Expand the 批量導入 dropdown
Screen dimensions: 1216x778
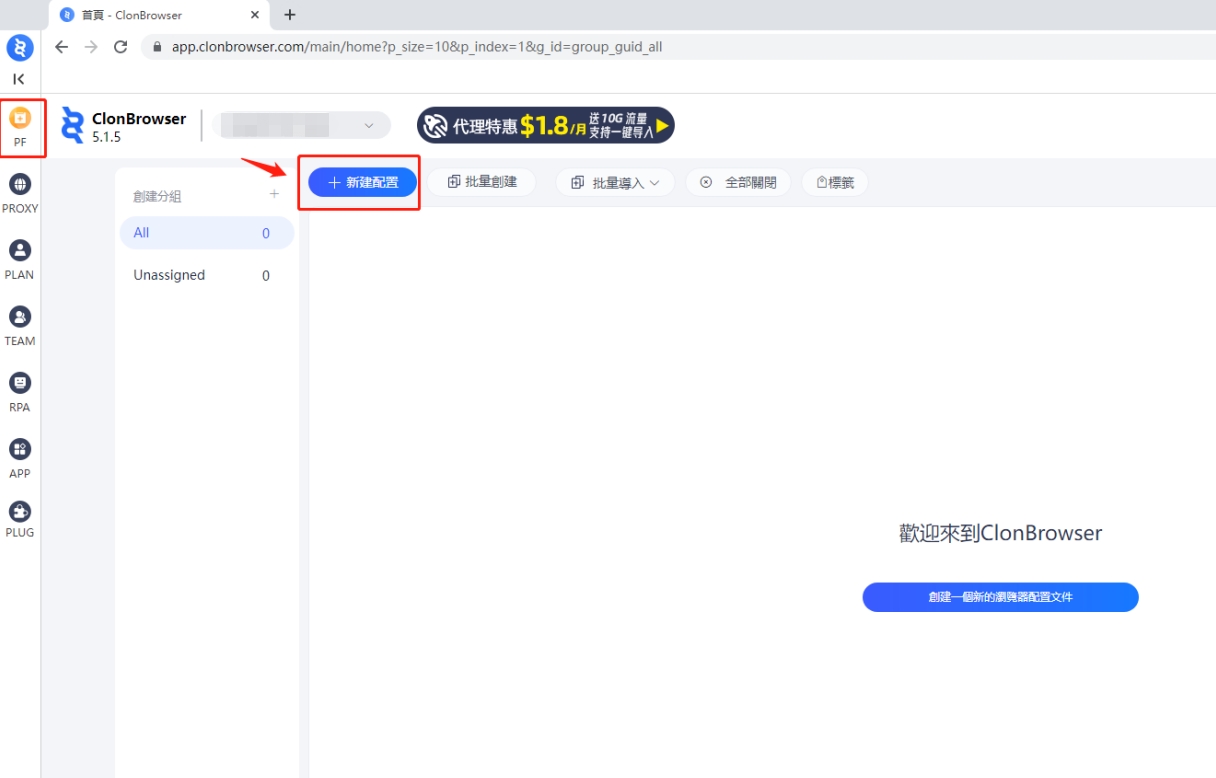point(615,183)
